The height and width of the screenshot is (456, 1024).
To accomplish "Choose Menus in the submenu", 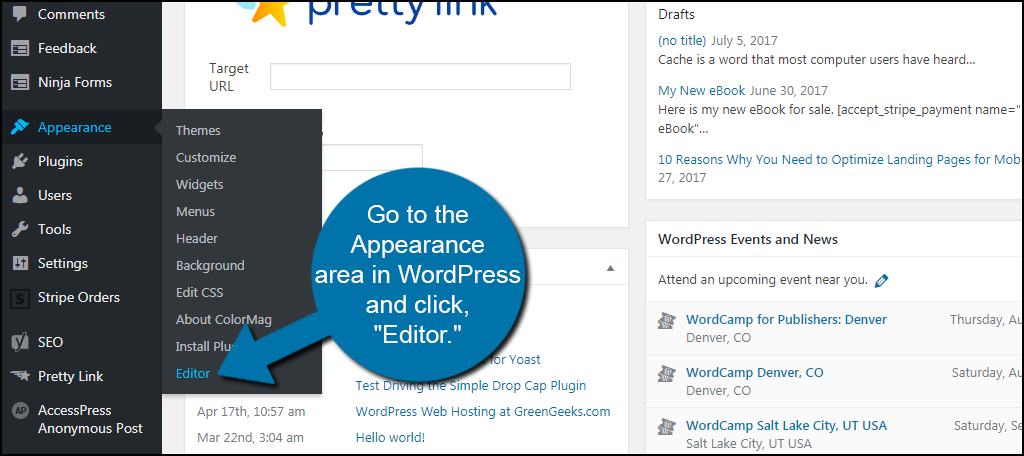I will pos(195,212).
